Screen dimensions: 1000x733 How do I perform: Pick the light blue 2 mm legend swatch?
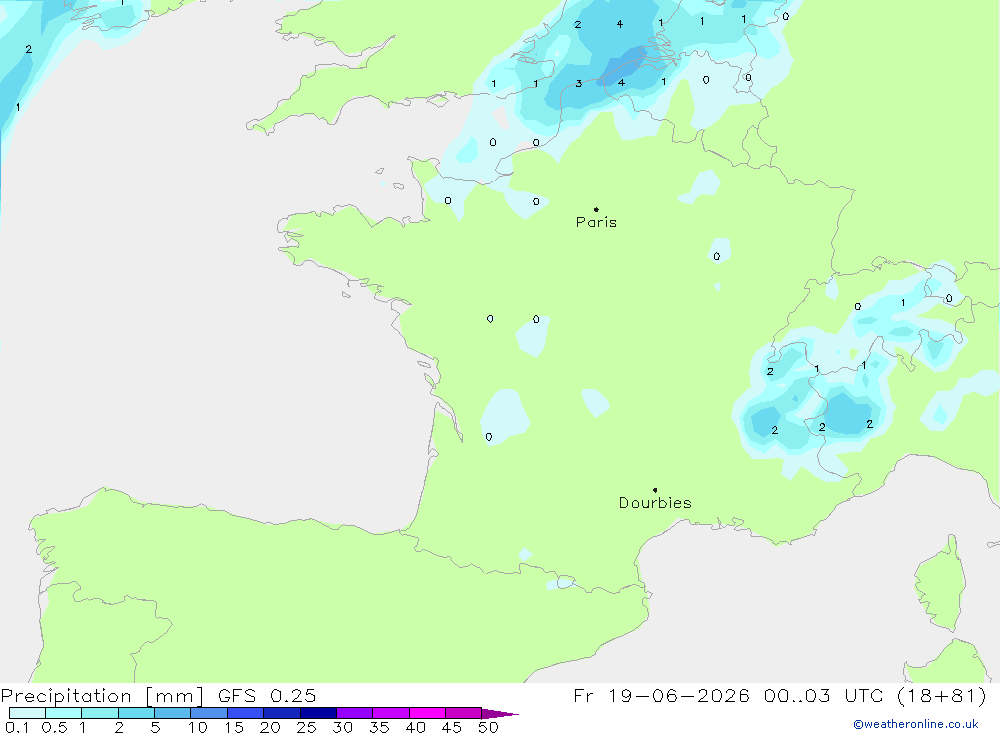click(x=136, y=713)
